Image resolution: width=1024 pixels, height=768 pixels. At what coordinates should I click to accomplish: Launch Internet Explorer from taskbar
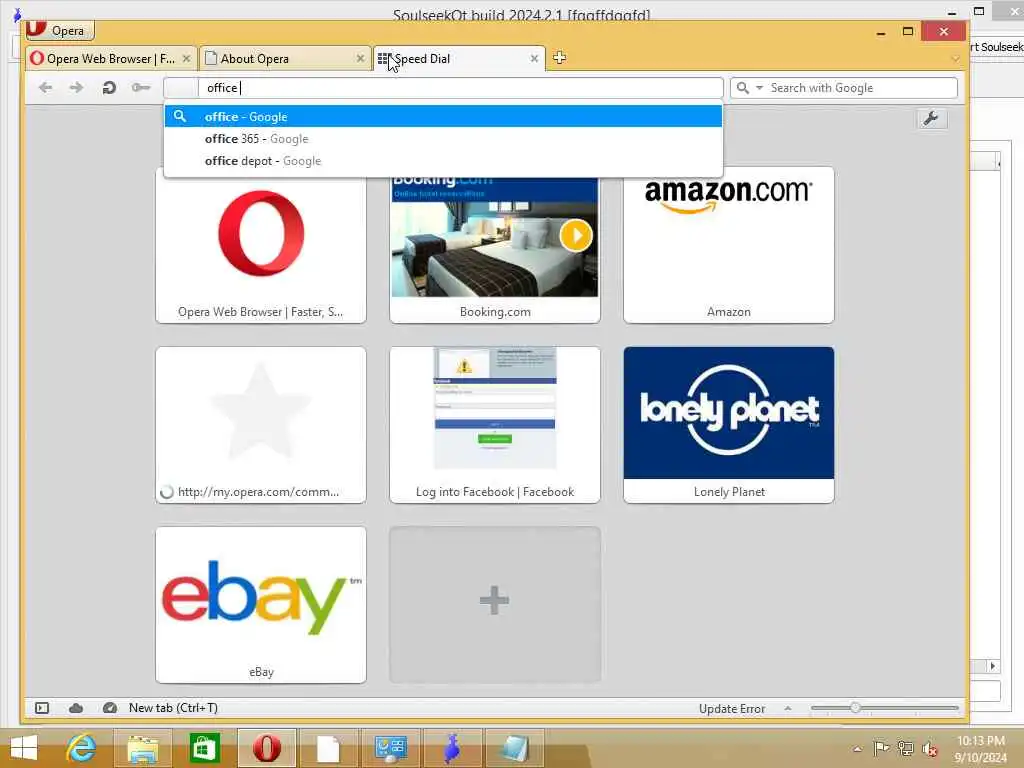pos(81,748)
